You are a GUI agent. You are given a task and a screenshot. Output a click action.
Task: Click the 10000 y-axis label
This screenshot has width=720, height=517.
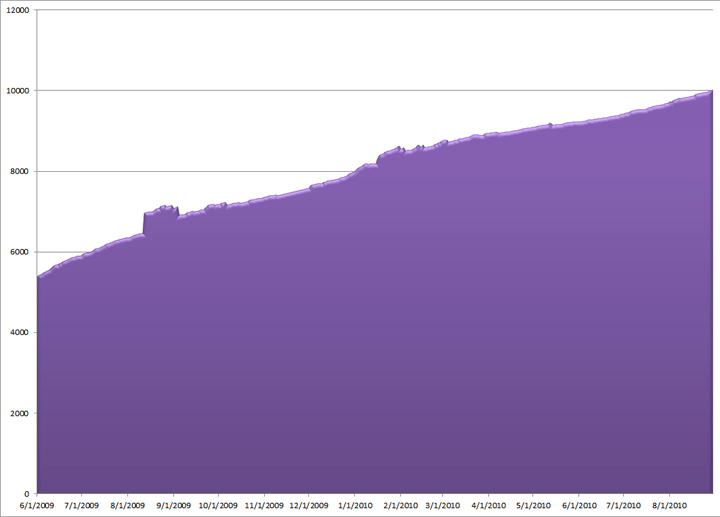(x=18, y=91)
